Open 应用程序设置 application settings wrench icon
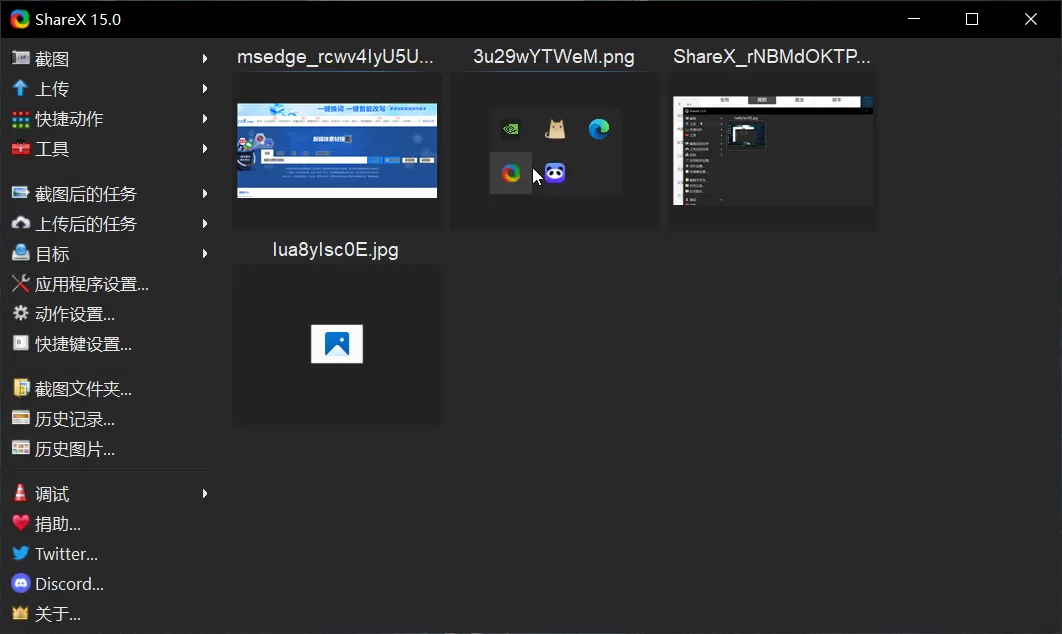The width and height of the screenshot is (1062, 634). pos(21,284)
